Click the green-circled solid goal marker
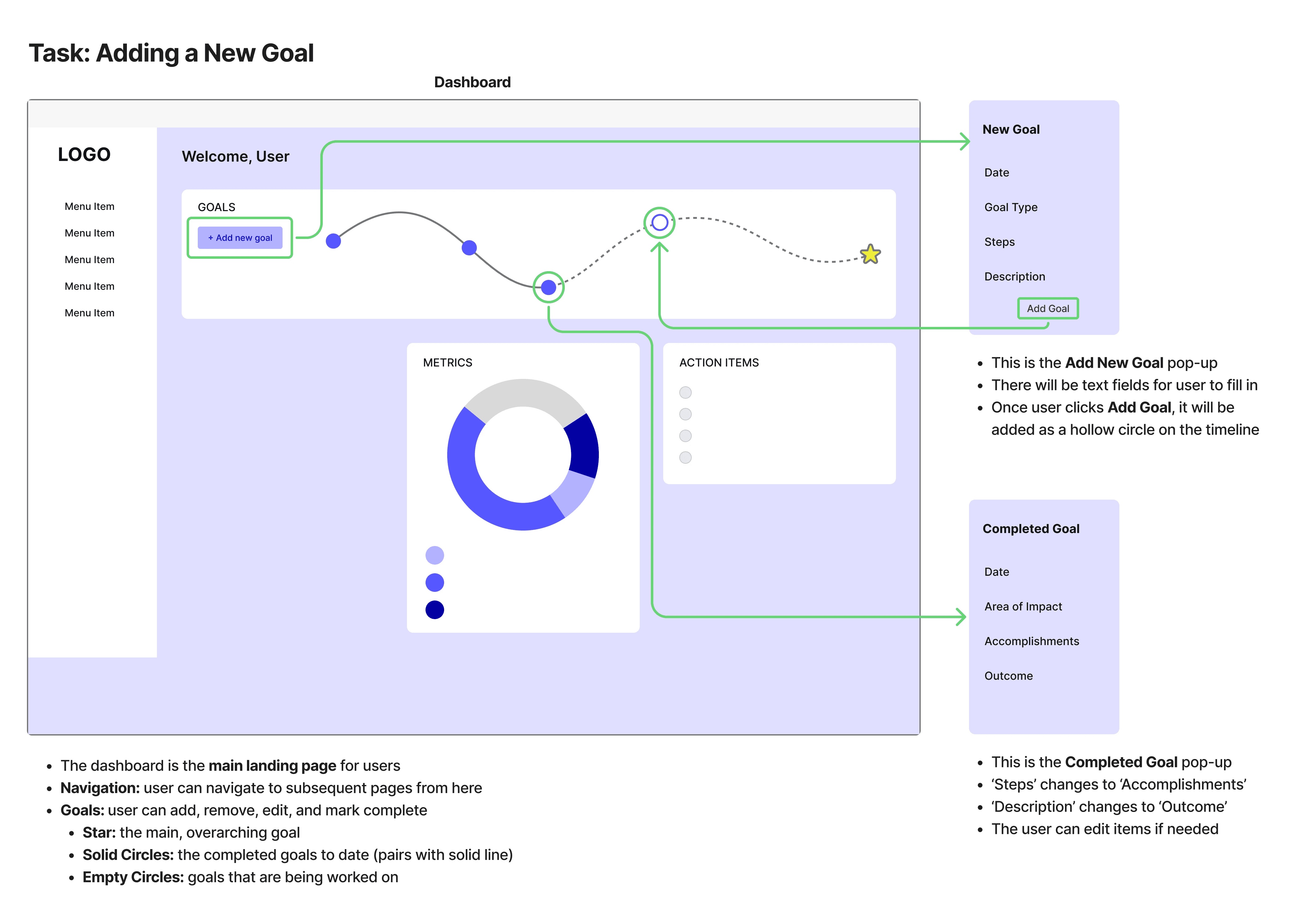The height and width of the screenshot is (924, 1289). click(x=548, y=287)
